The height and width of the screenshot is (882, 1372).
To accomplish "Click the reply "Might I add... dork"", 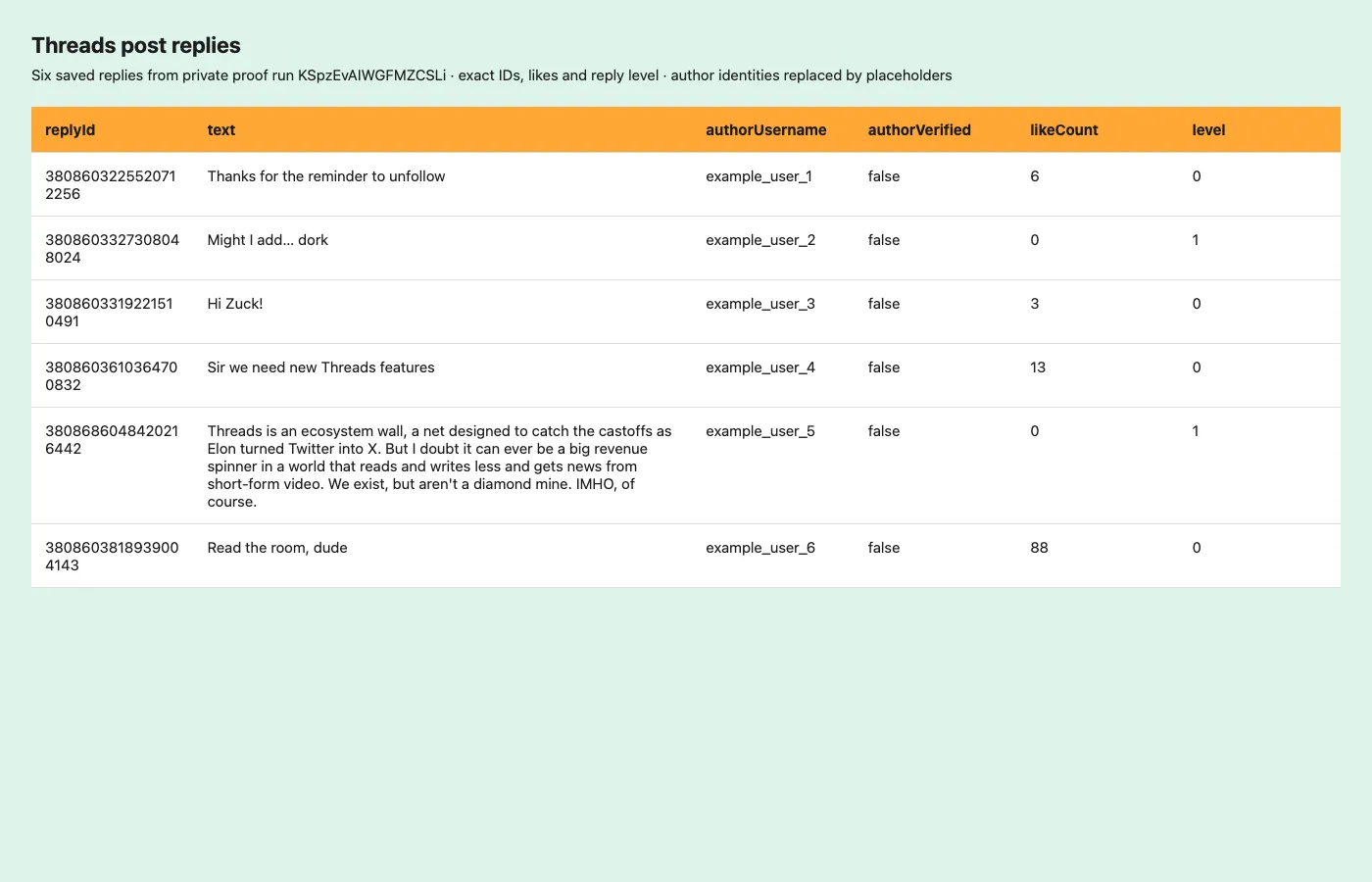I will point(268,240).
